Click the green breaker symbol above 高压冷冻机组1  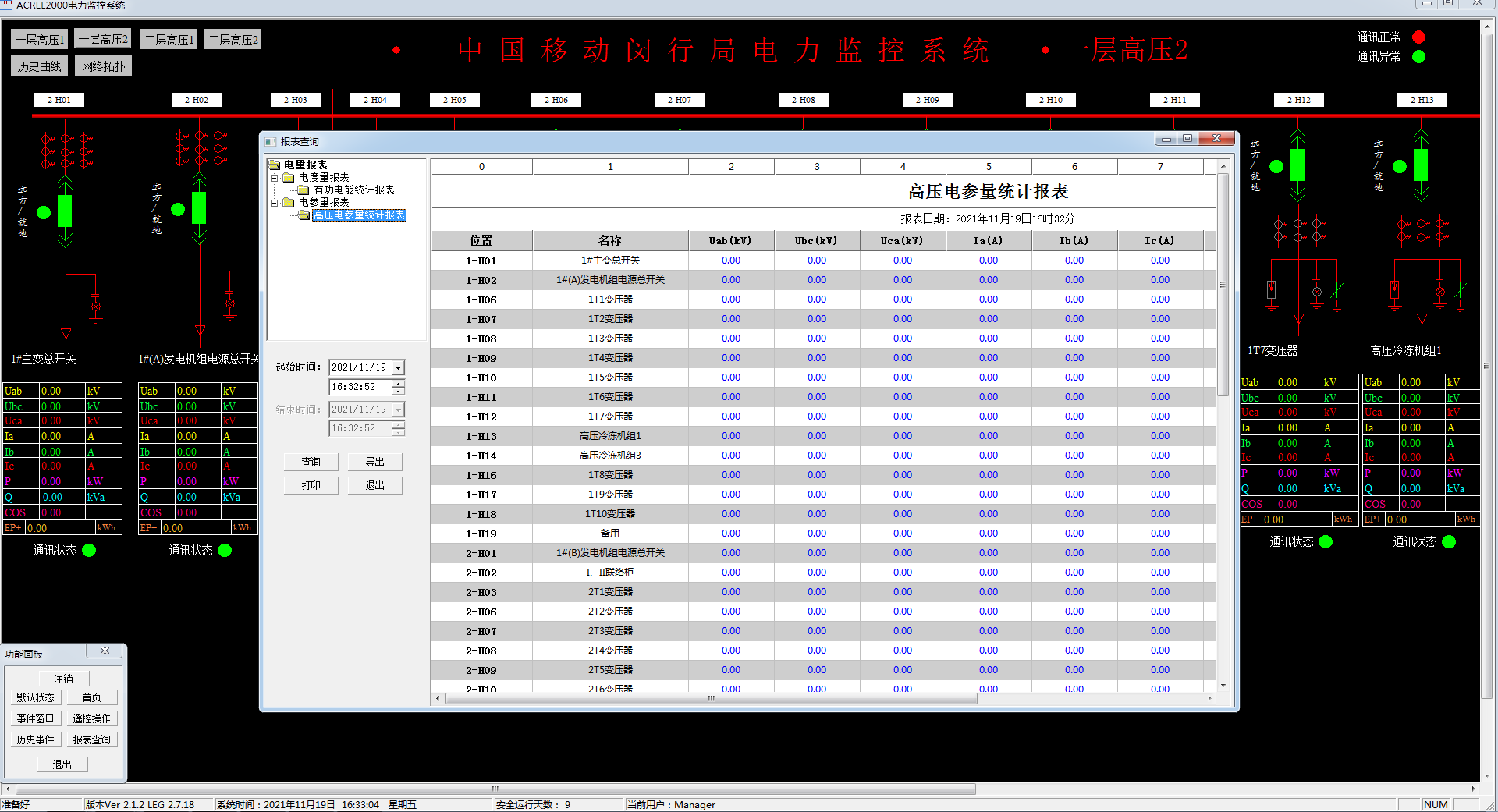coord(1420,165)
